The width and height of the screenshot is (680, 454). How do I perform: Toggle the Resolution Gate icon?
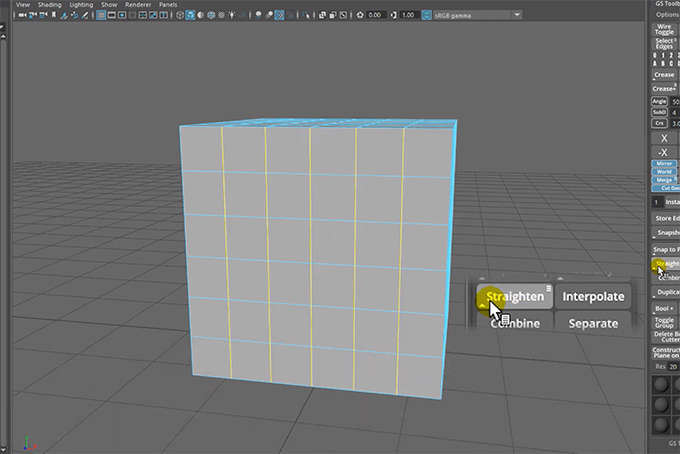pyautogui.click(x=122, y=15)
